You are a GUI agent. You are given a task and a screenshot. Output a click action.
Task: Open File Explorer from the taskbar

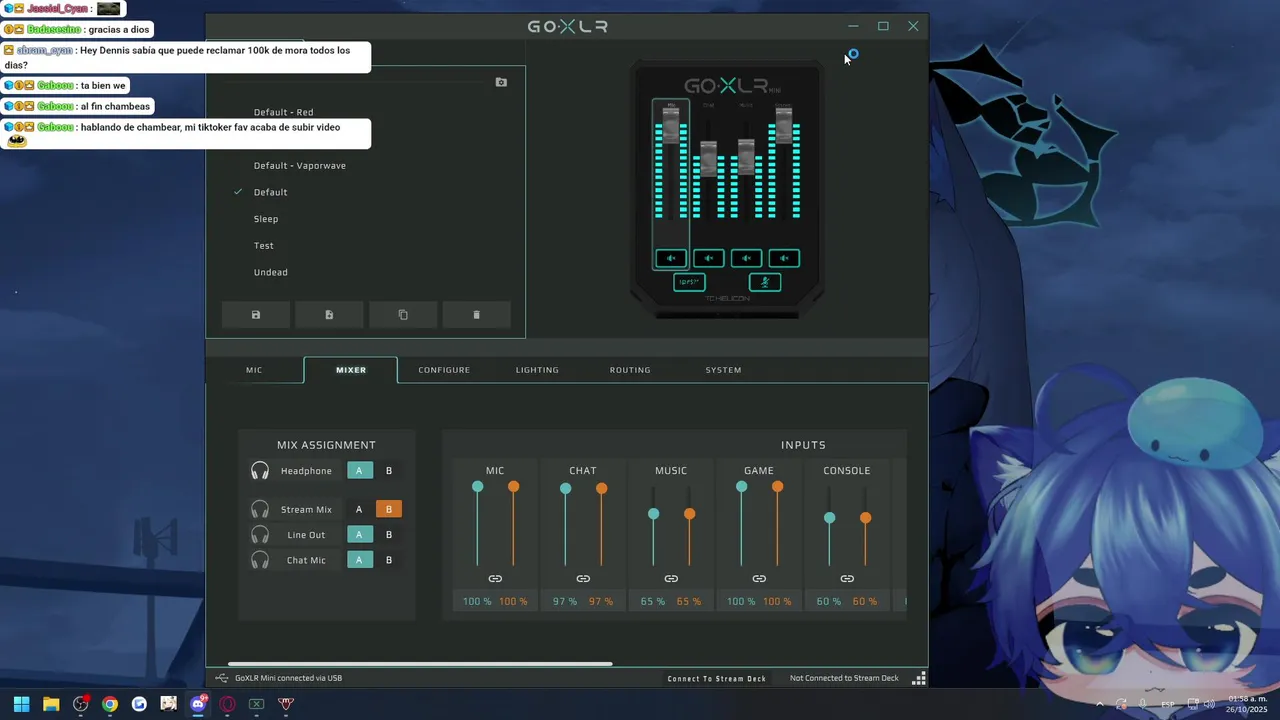pos(51,704)
